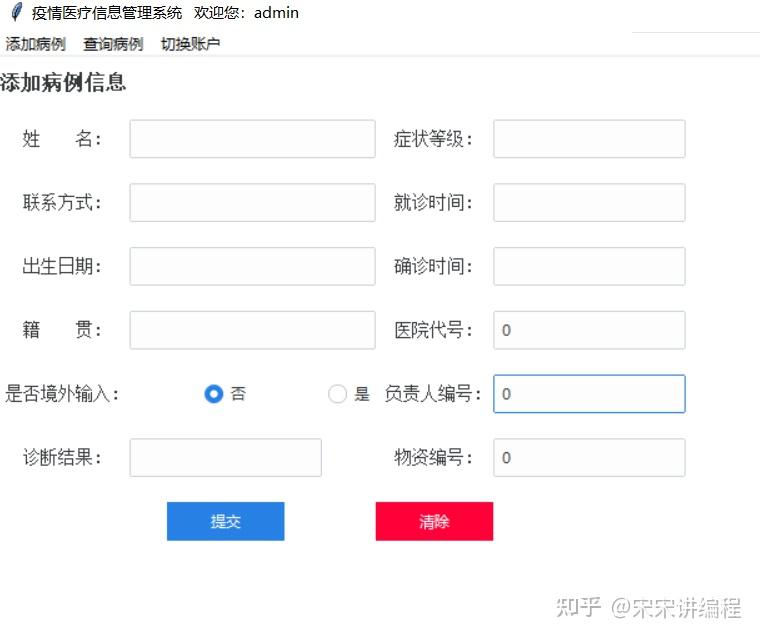Click the 出生日期 input field
This screenshot has width=760, height=639.
[252, 267]
